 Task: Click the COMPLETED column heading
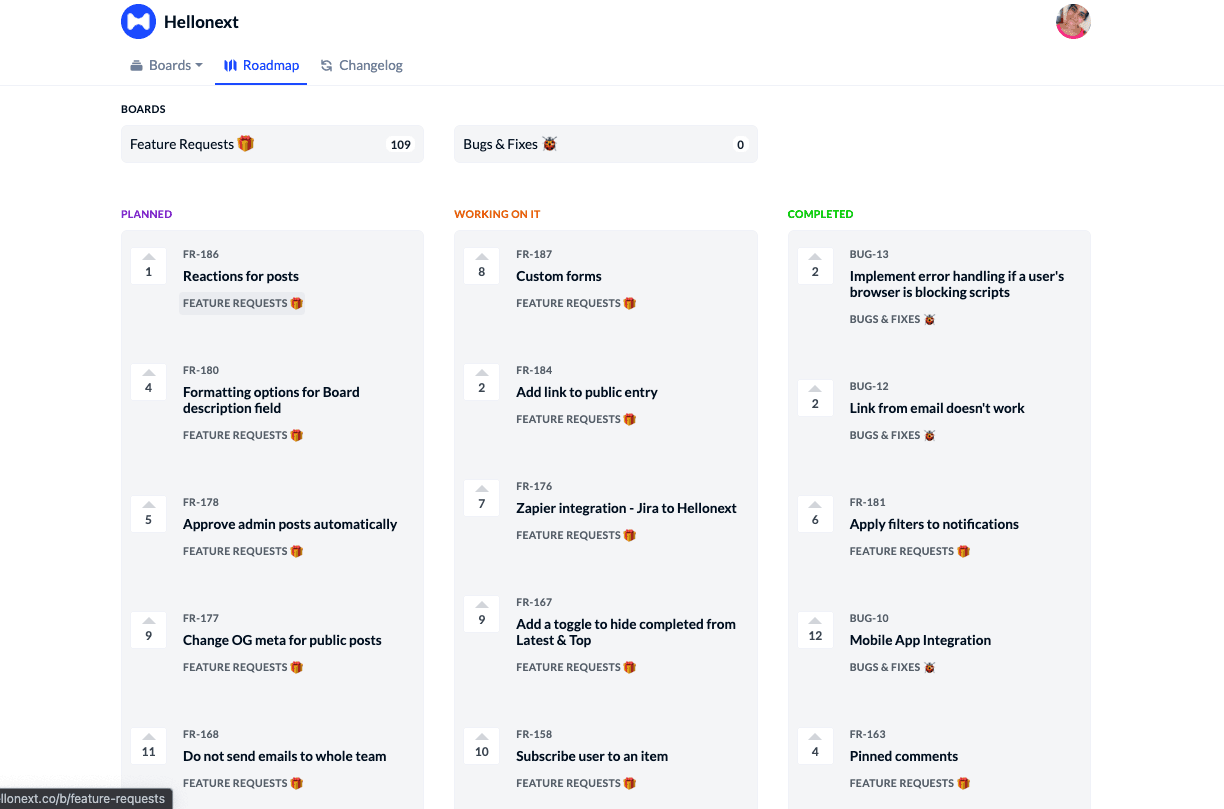(x=820, y=214)
